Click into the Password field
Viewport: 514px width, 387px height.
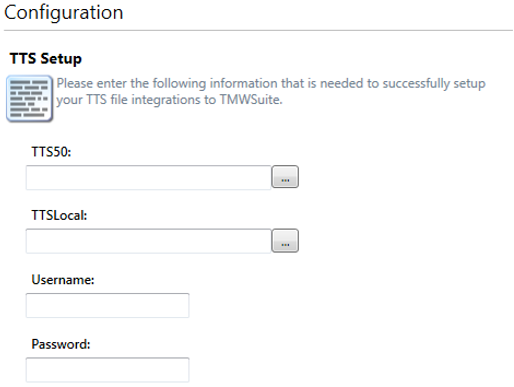tap(107, 370)
